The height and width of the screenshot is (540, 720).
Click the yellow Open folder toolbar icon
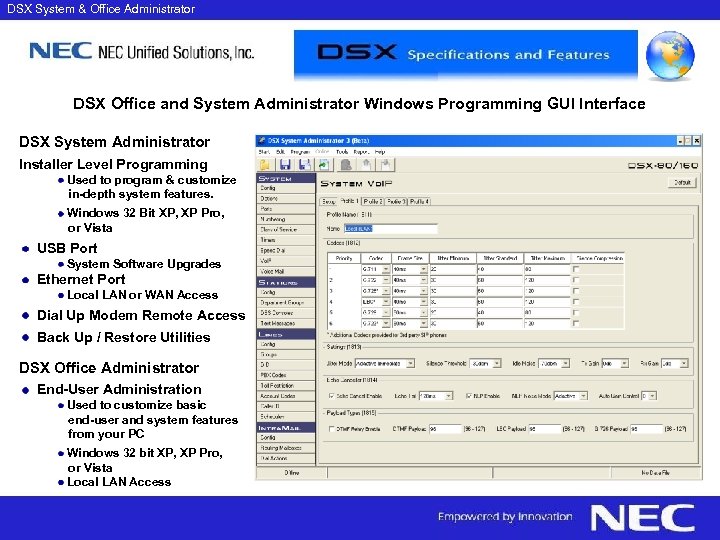point(265,164)
